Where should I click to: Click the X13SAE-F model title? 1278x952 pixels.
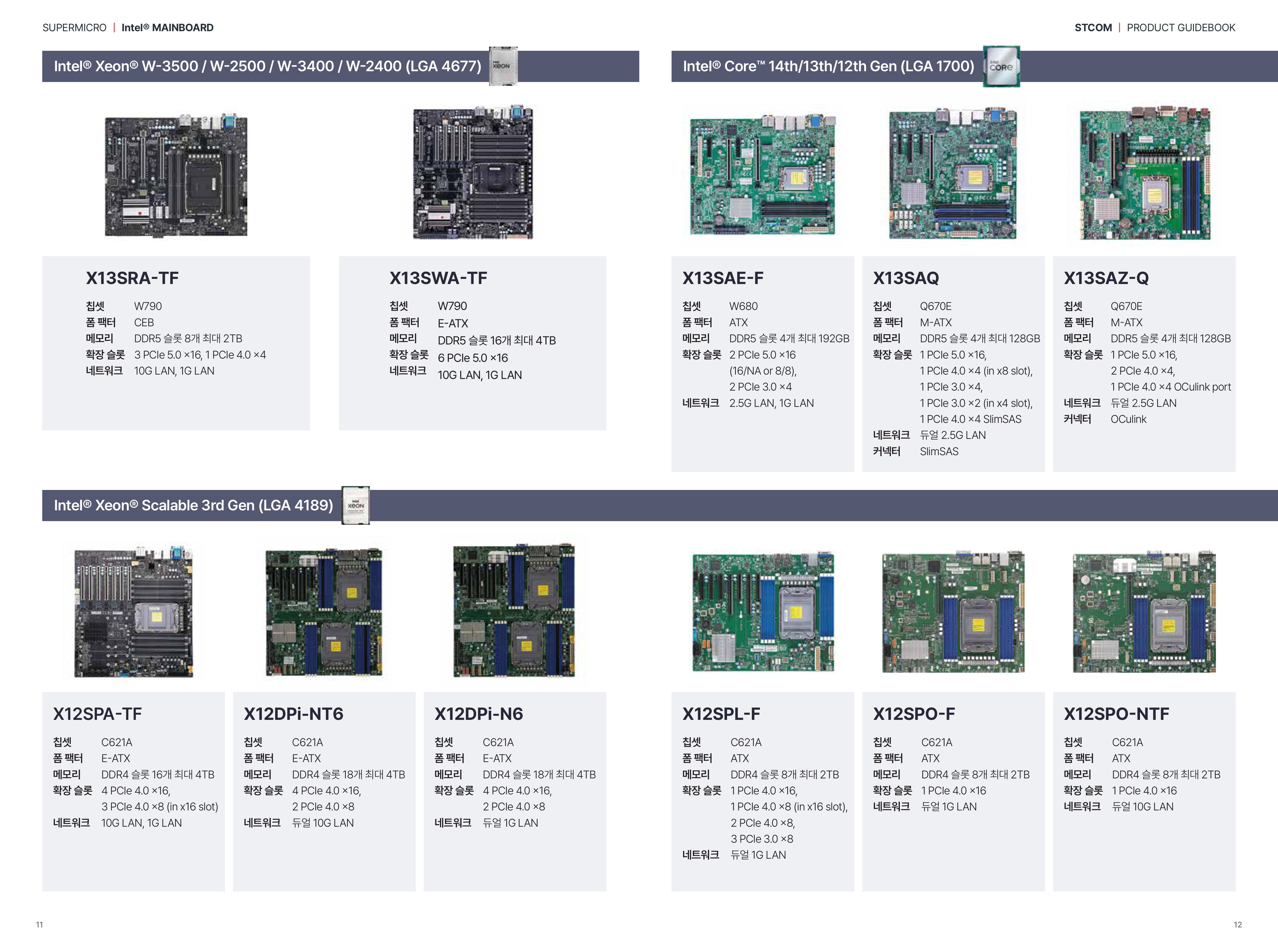click(x=723, y=278)
